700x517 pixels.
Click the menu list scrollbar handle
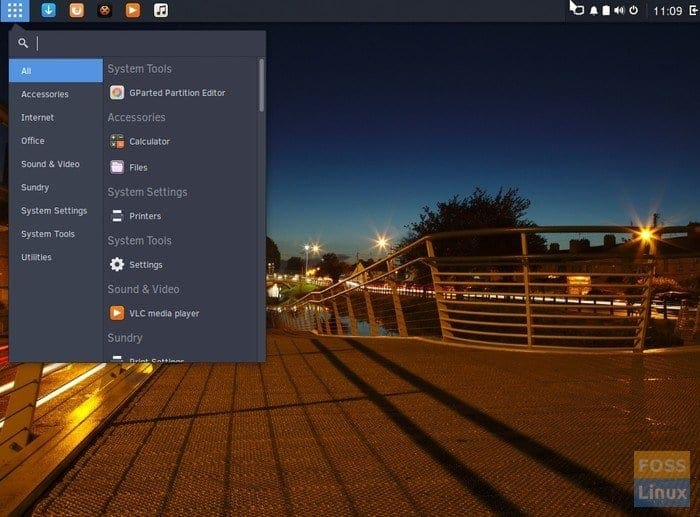click(x=262, y=85)
